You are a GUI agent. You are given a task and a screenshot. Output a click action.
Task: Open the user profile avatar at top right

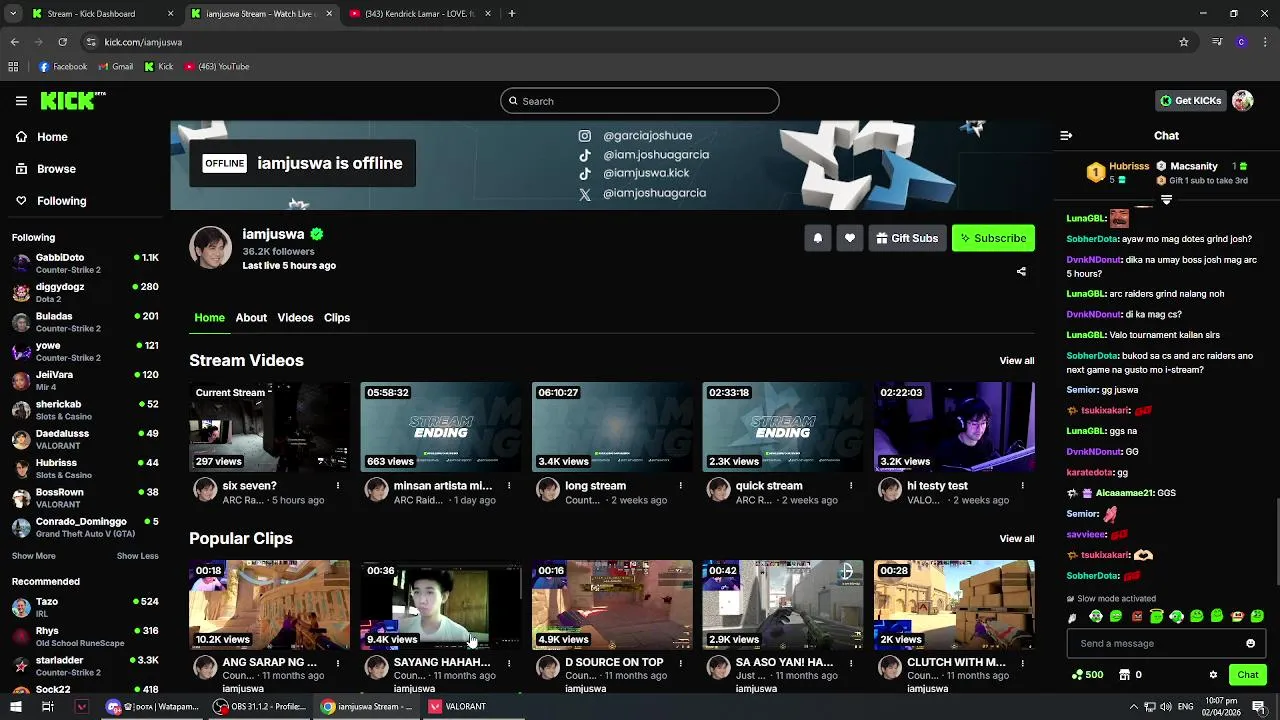pos(1243,100)
